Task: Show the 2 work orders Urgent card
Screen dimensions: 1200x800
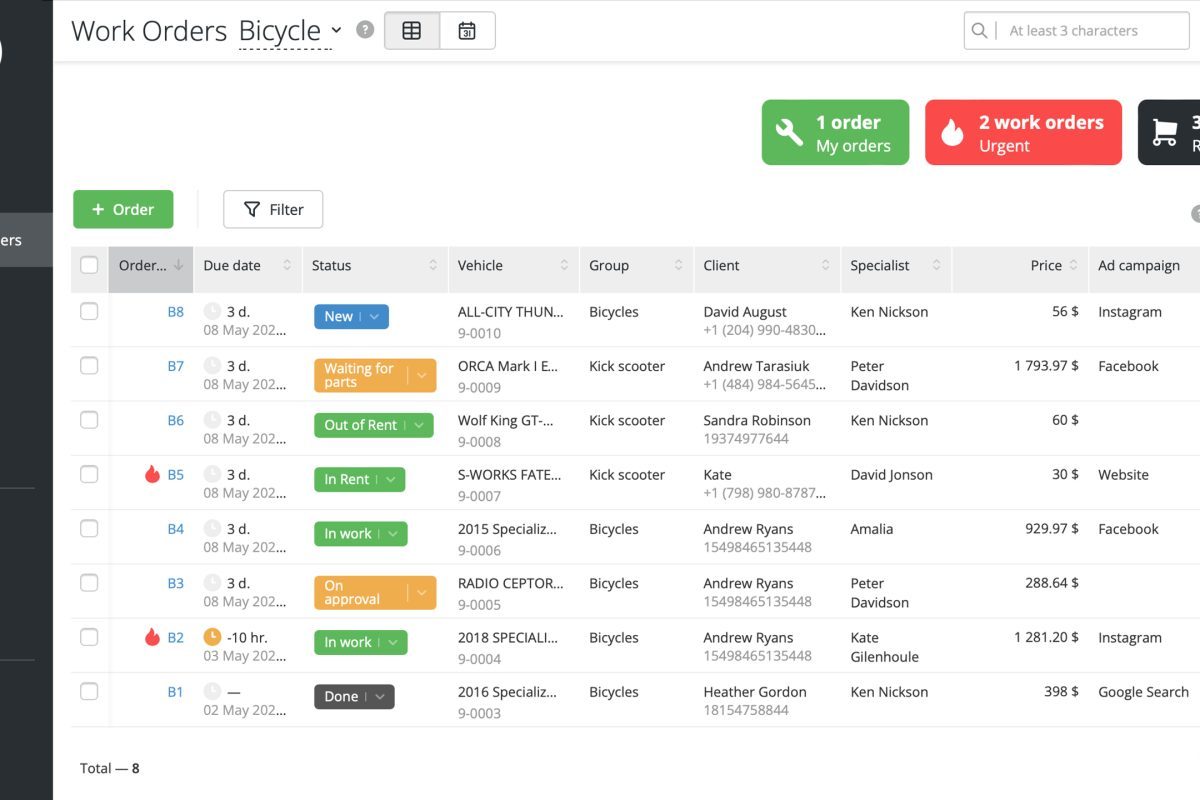Action: pos(1023,132)
